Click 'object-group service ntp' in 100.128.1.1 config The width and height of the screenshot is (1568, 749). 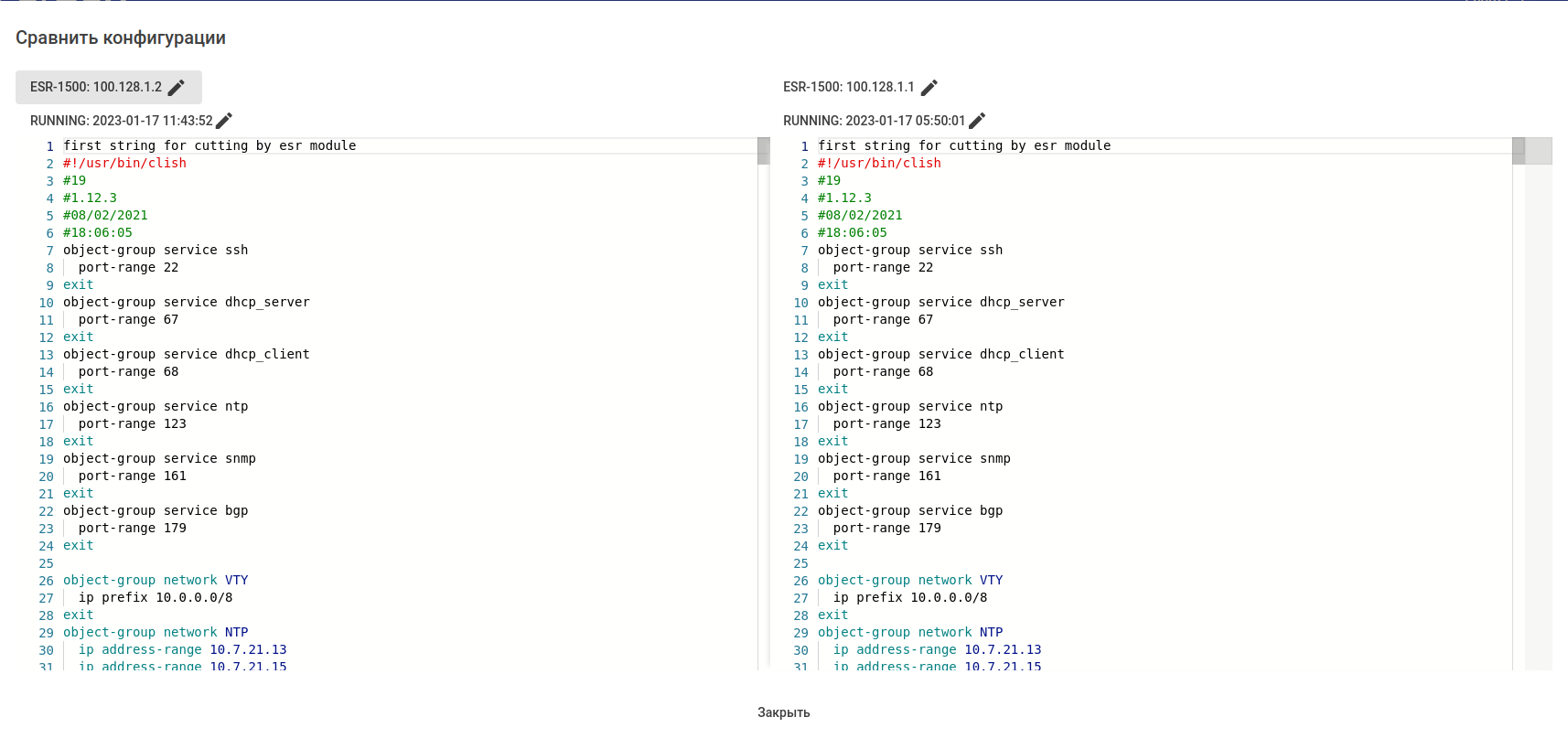910,406
